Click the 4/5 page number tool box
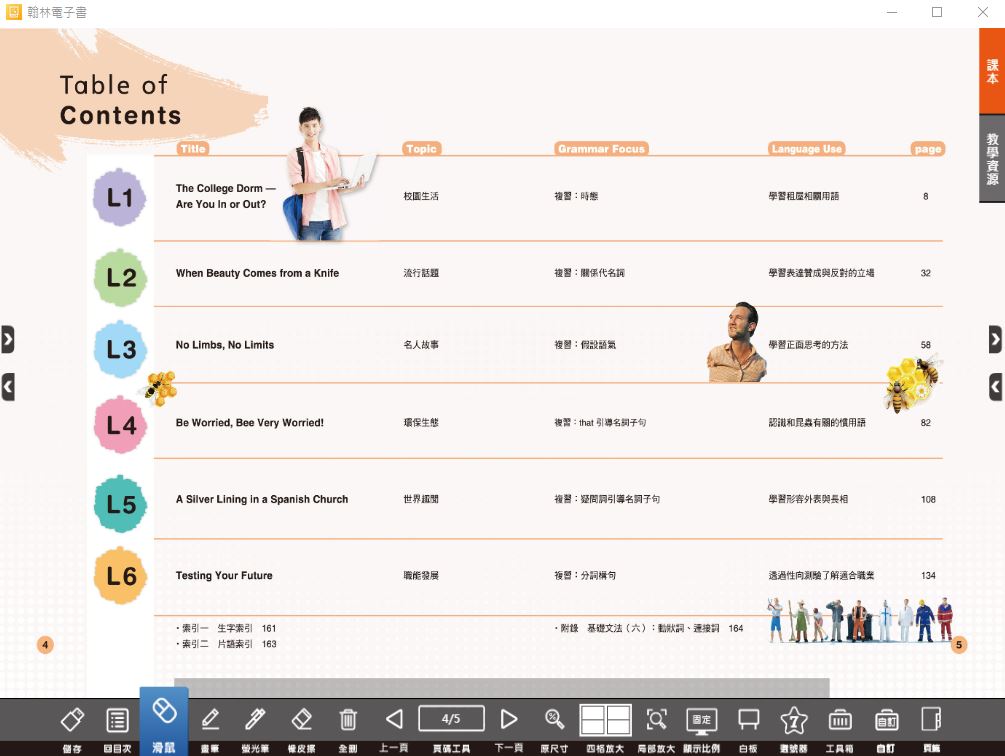Image resolution: width=1005 pixels, height=756 pixels. (x=451, y=719)
